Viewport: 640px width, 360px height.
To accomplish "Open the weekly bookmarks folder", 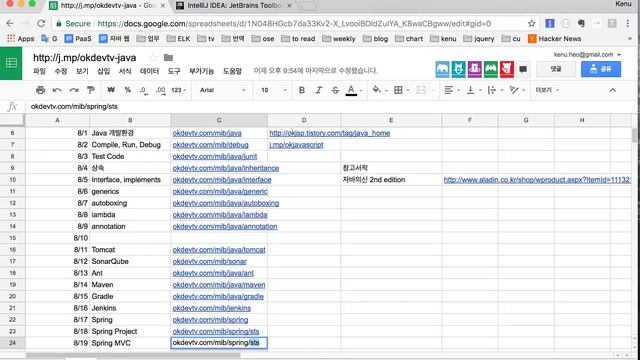I will click(x=339, y=39).
